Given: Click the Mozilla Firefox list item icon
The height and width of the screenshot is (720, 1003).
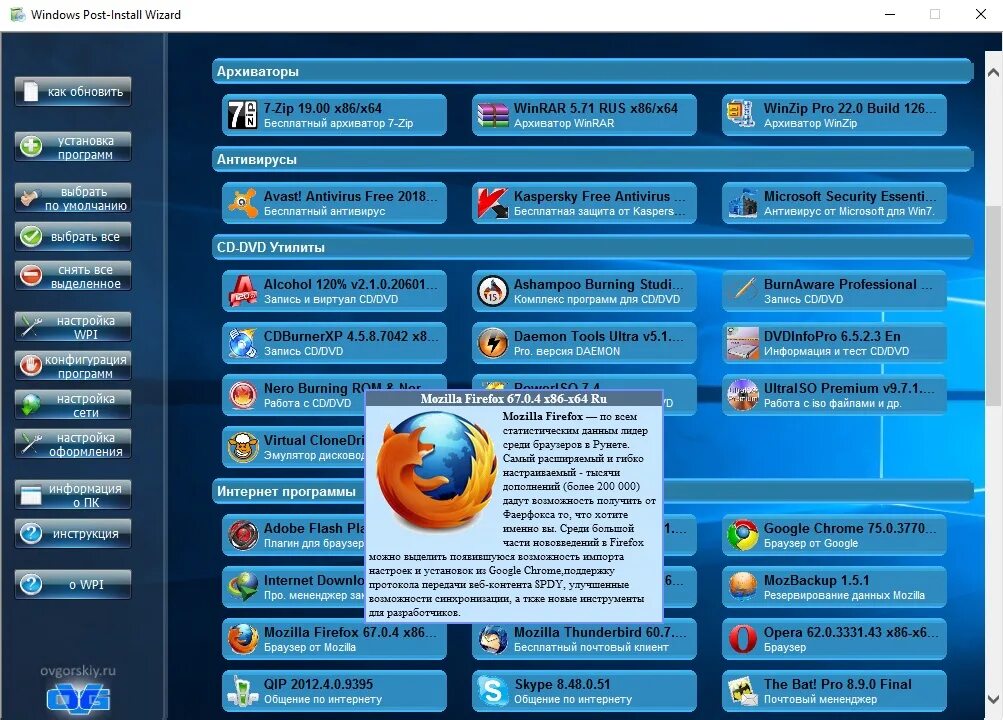Looking at the screenshot, I should coord(242,639).
